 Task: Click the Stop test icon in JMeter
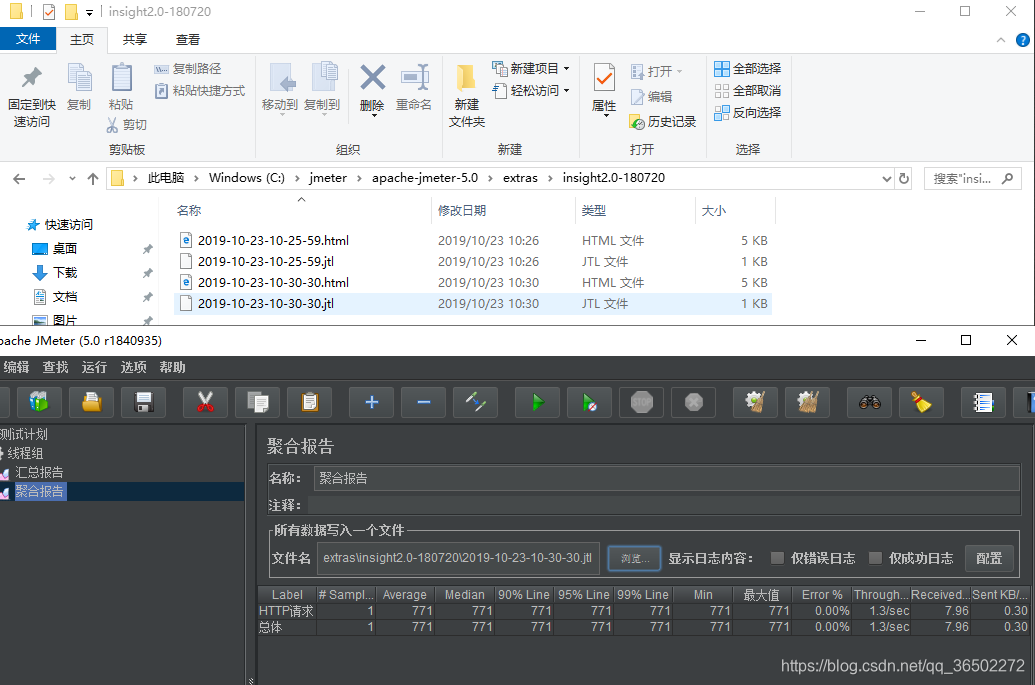(x=642, y=402)
